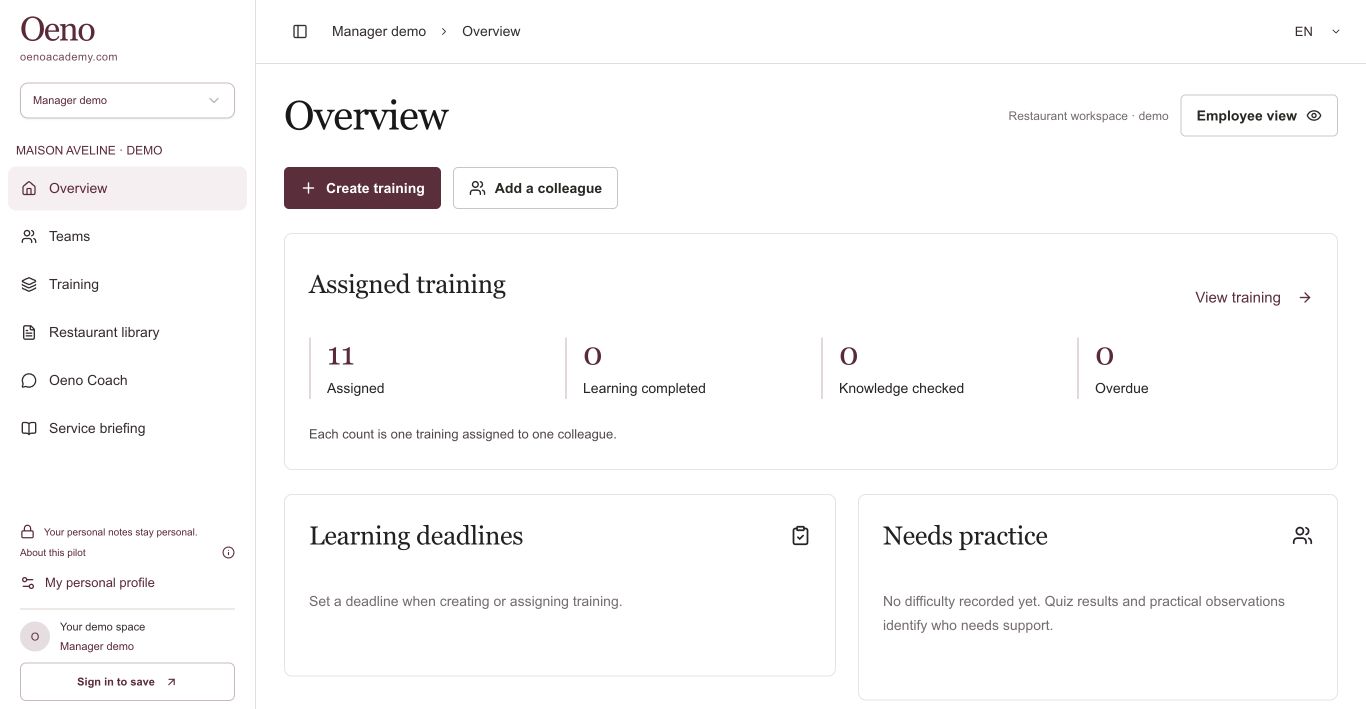Click the Needs practice people icon
The width and height of the screenshot is (1366, 709).
pyautogui.click(x=1302, y=536)
